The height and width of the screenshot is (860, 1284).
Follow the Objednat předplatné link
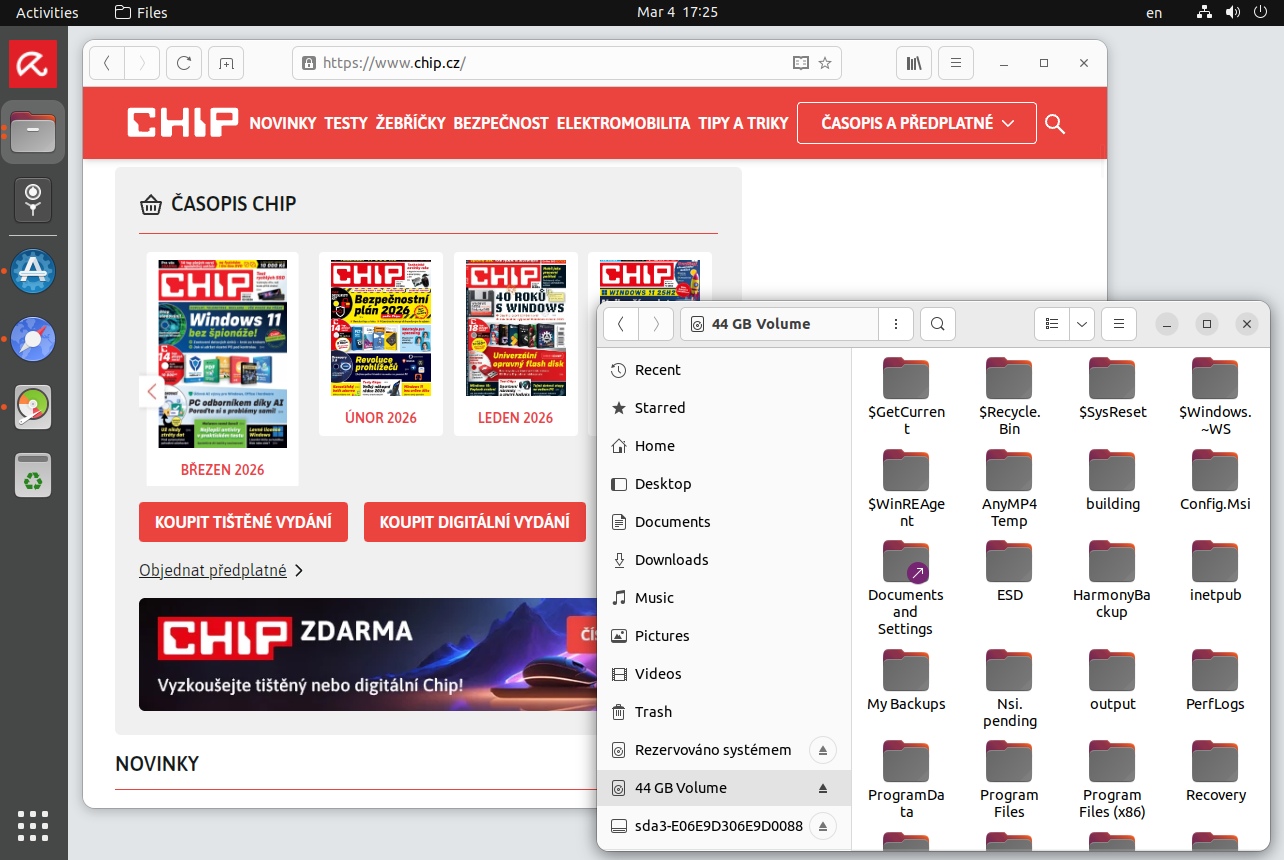[213, 570]
